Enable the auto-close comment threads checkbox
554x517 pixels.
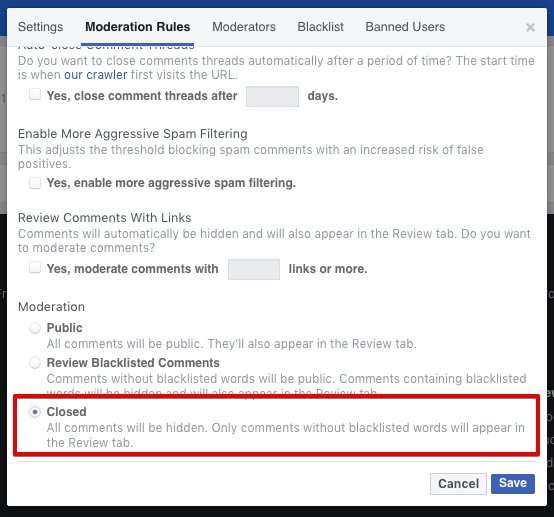[x=35, y=94]
